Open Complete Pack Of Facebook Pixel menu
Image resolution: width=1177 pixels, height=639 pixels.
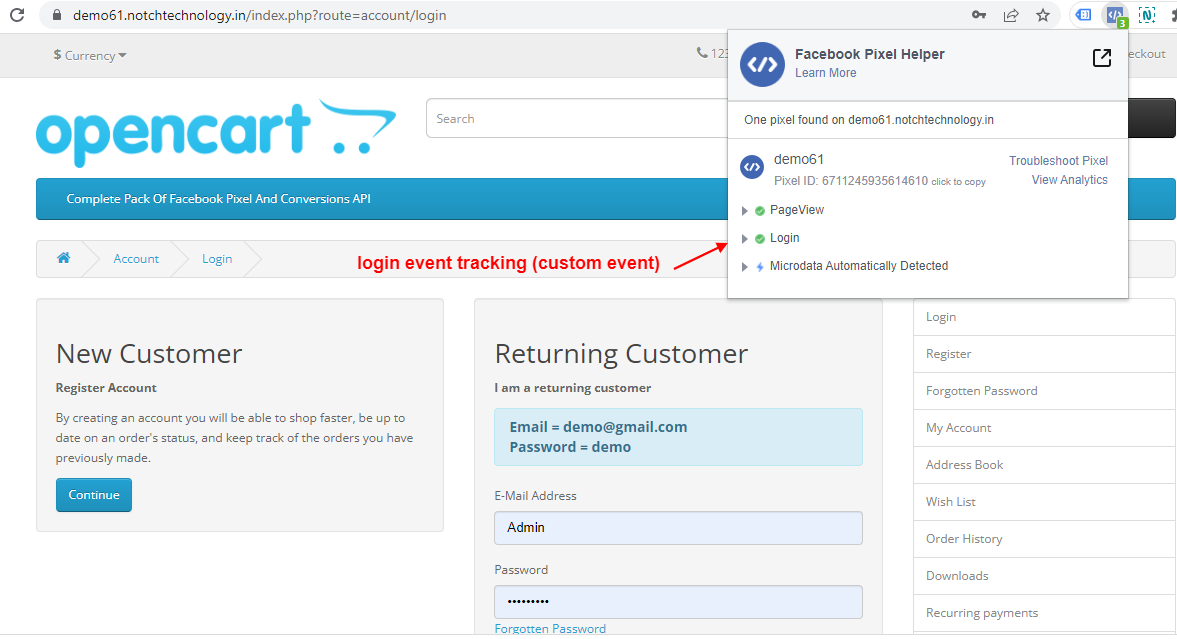coord(218,199)
